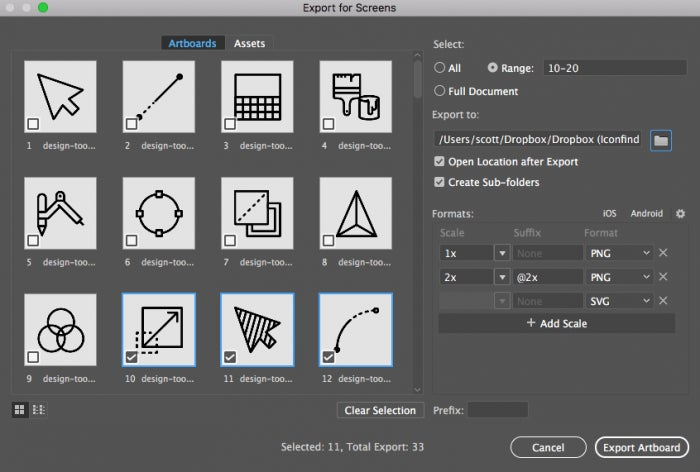Open PNG format dropdown in 2x row

[x=619, y=277]
